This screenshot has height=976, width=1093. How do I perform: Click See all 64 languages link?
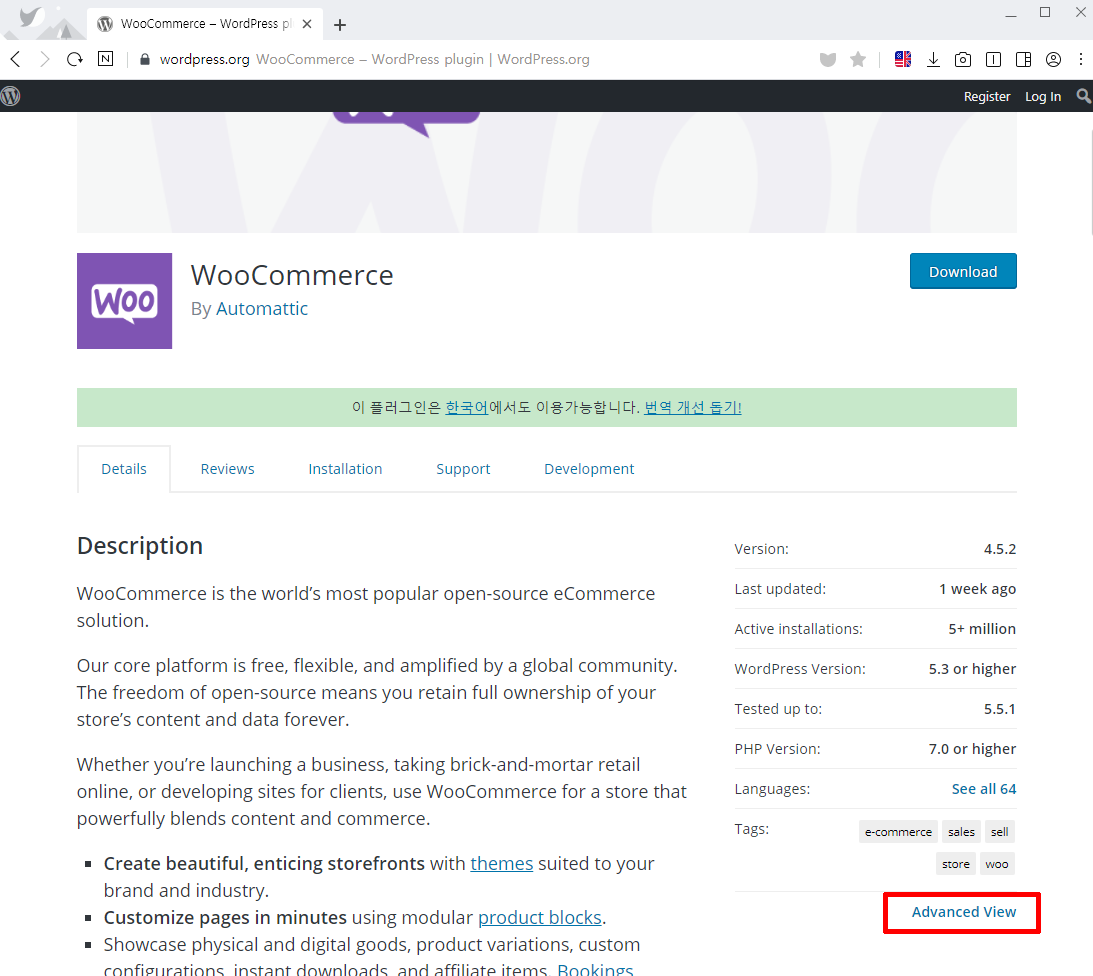coord(984,789)
